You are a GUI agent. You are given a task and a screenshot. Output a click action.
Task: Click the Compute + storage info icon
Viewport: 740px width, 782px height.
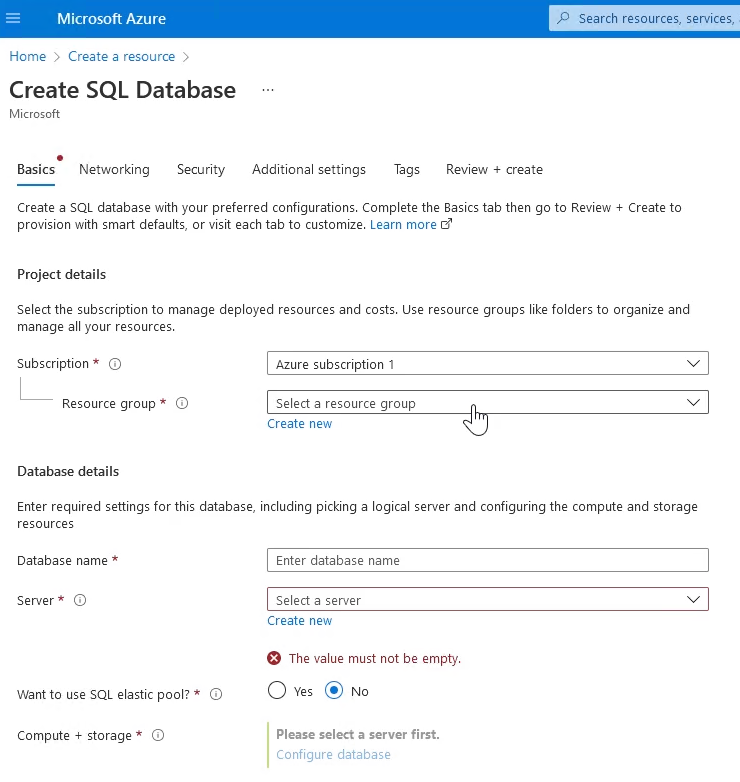(158, 735)
